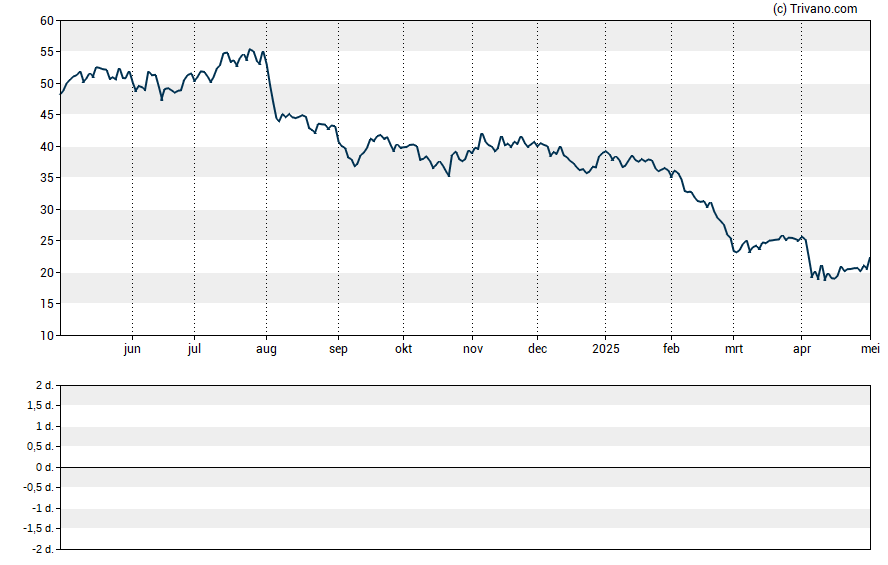Click the '1,5 d.' label on lower chart

coord(41,405)
